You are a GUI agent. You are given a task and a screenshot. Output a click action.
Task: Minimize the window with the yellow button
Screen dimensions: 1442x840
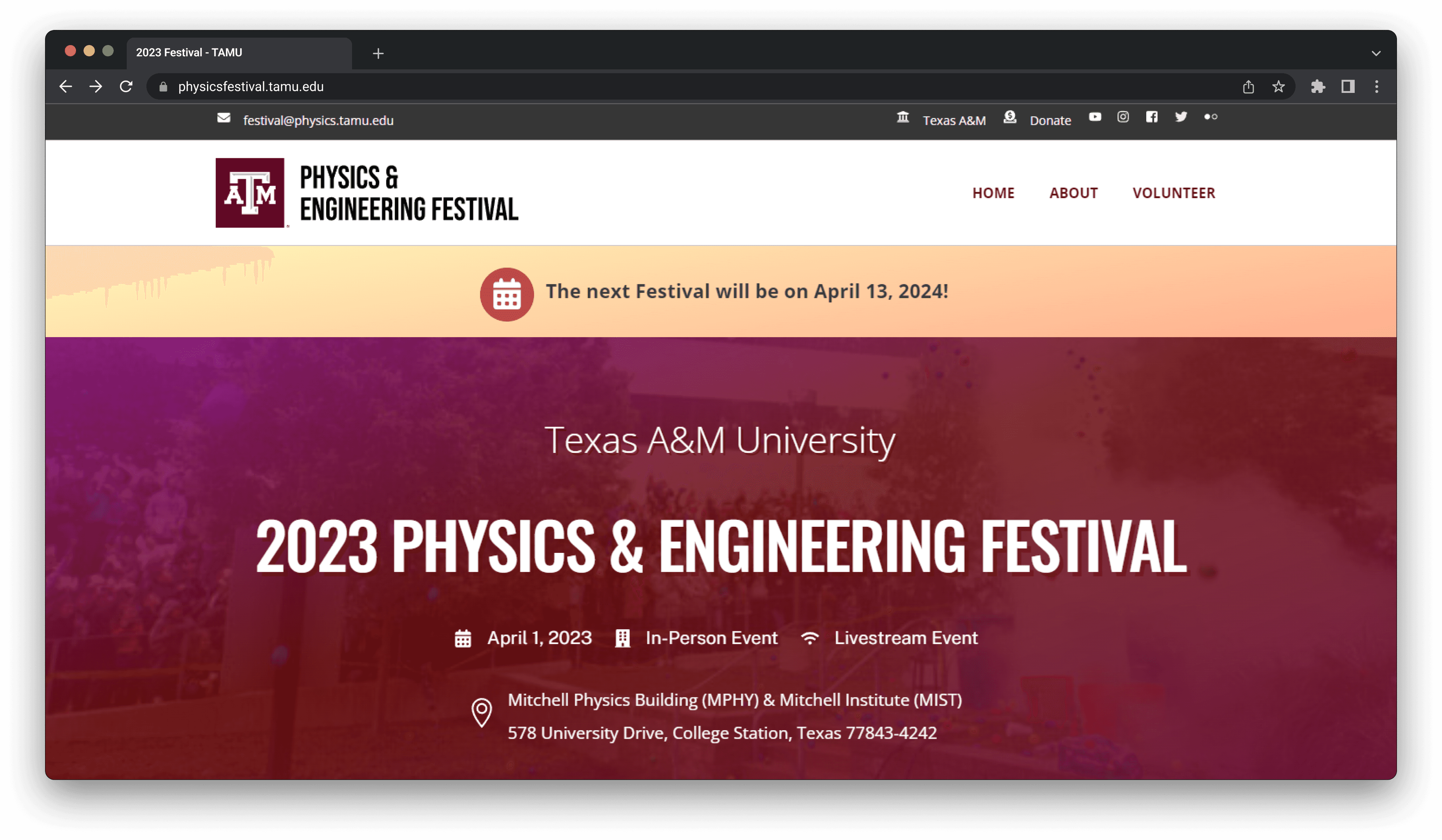point(89,51)
